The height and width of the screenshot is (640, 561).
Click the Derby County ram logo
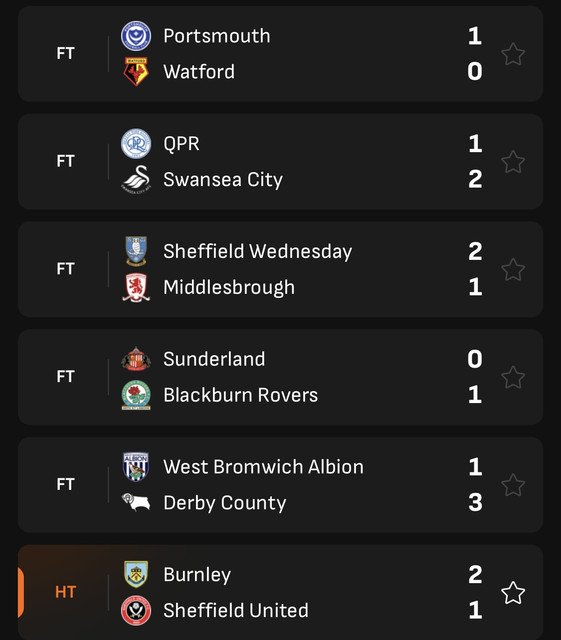pyautogui.click(x=136, y=502)
